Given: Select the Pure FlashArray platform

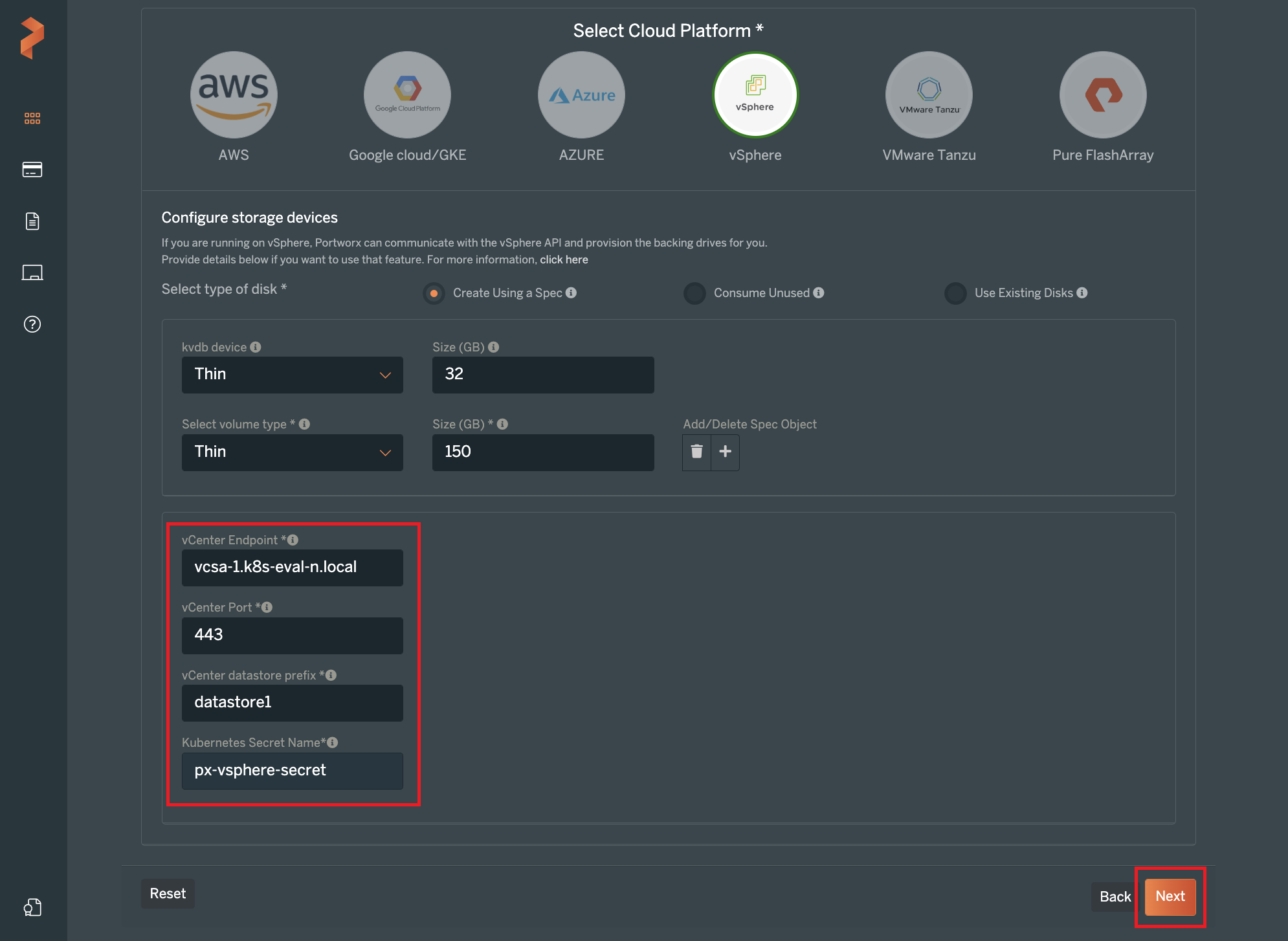Looking at the screenshot, I should (1103, 95).
